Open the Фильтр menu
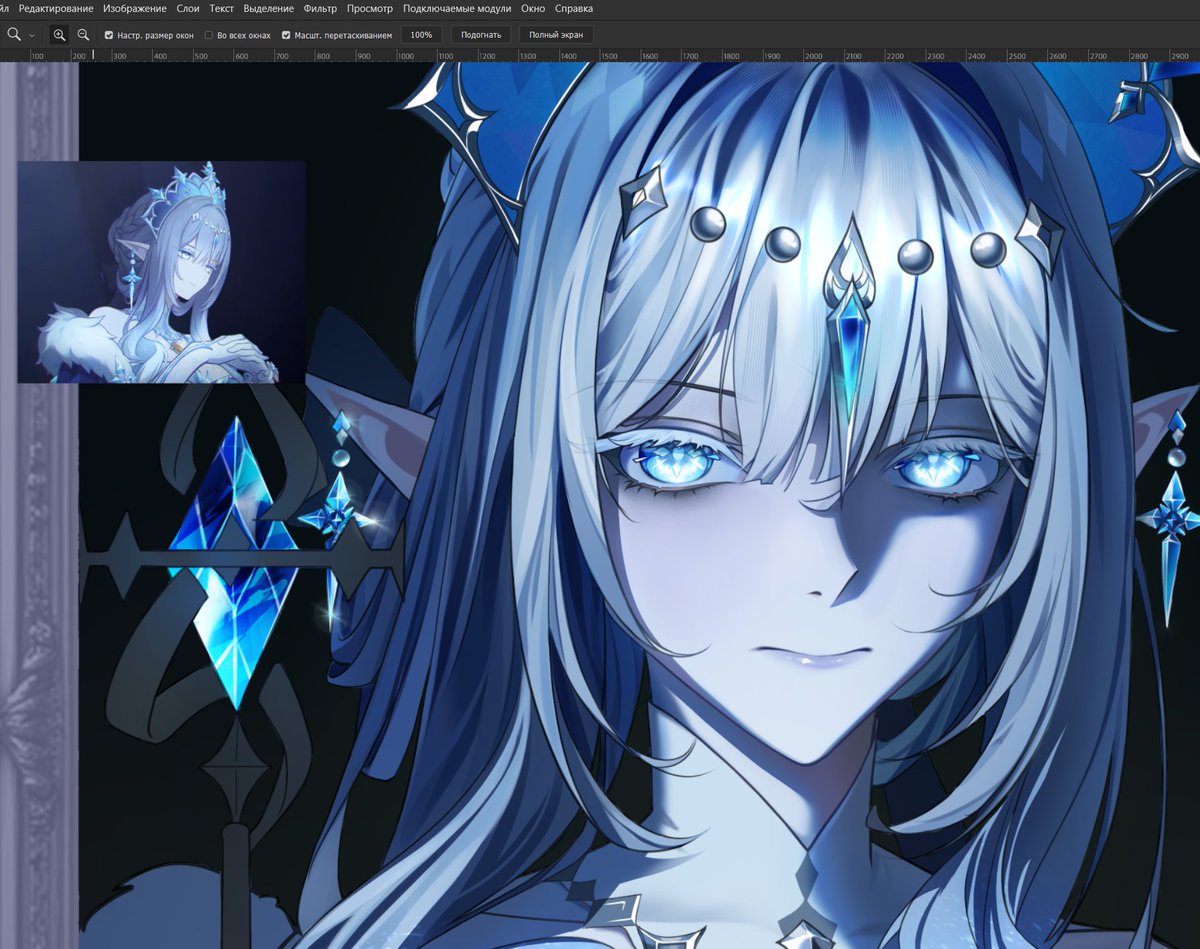Screen dimensions: 1200x949 pyautogui.click(x=320, y=8)
